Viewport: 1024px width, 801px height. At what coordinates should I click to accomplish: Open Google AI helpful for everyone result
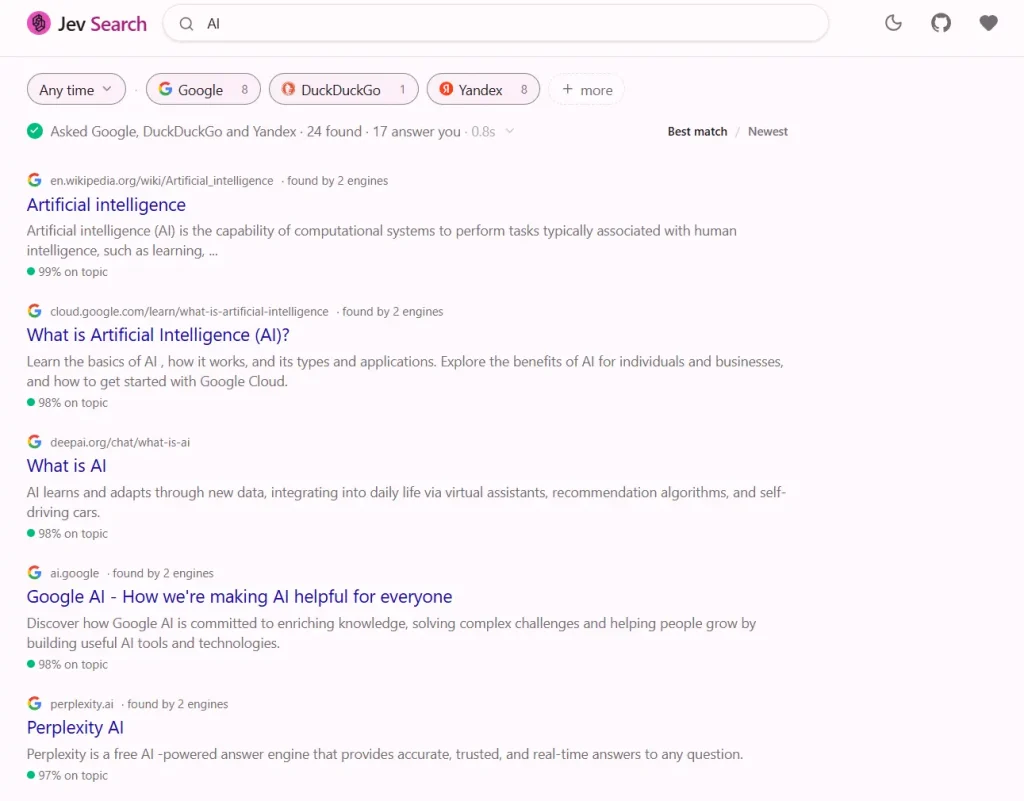click(x=239, y=597)
